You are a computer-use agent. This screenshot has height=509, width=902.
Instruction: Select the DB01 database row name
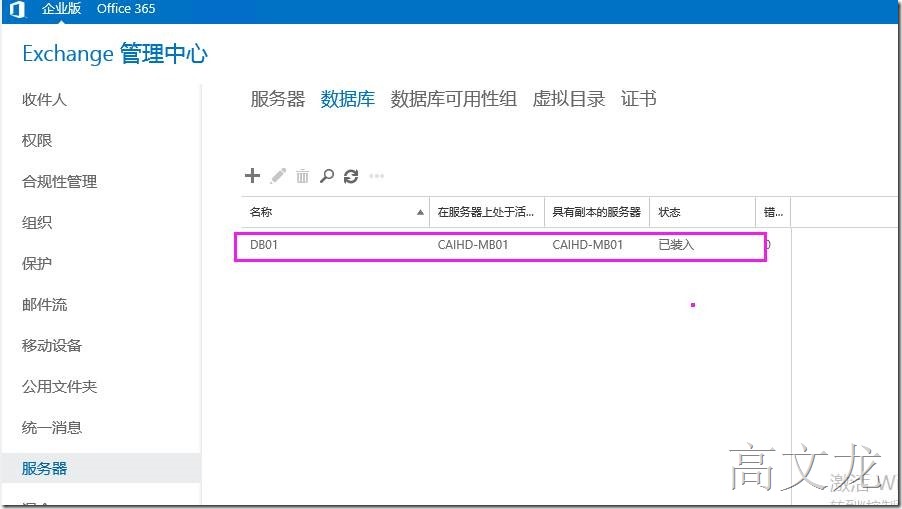coord(264,245)
